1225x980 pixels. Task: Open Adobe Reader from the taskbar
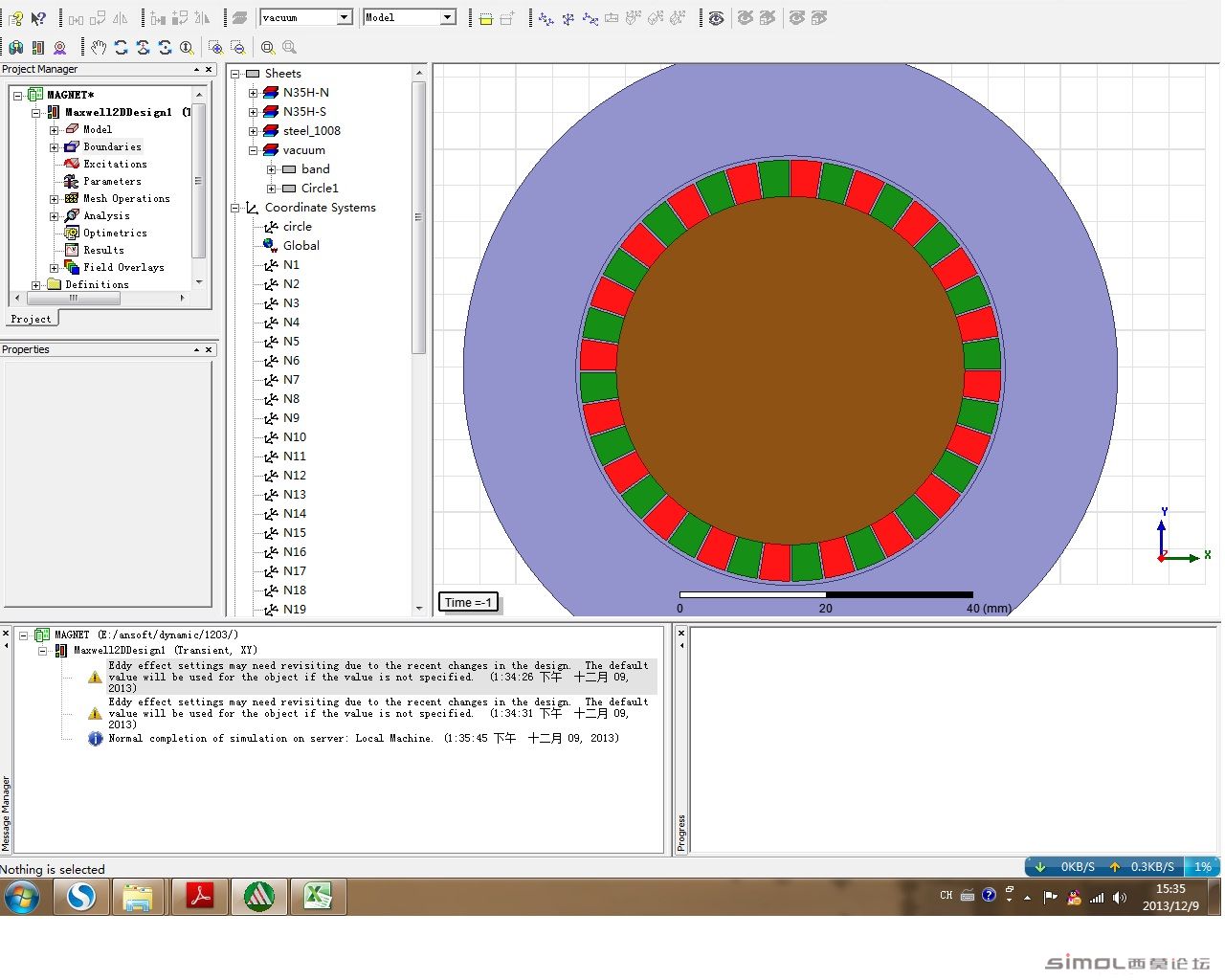point(199,897)
